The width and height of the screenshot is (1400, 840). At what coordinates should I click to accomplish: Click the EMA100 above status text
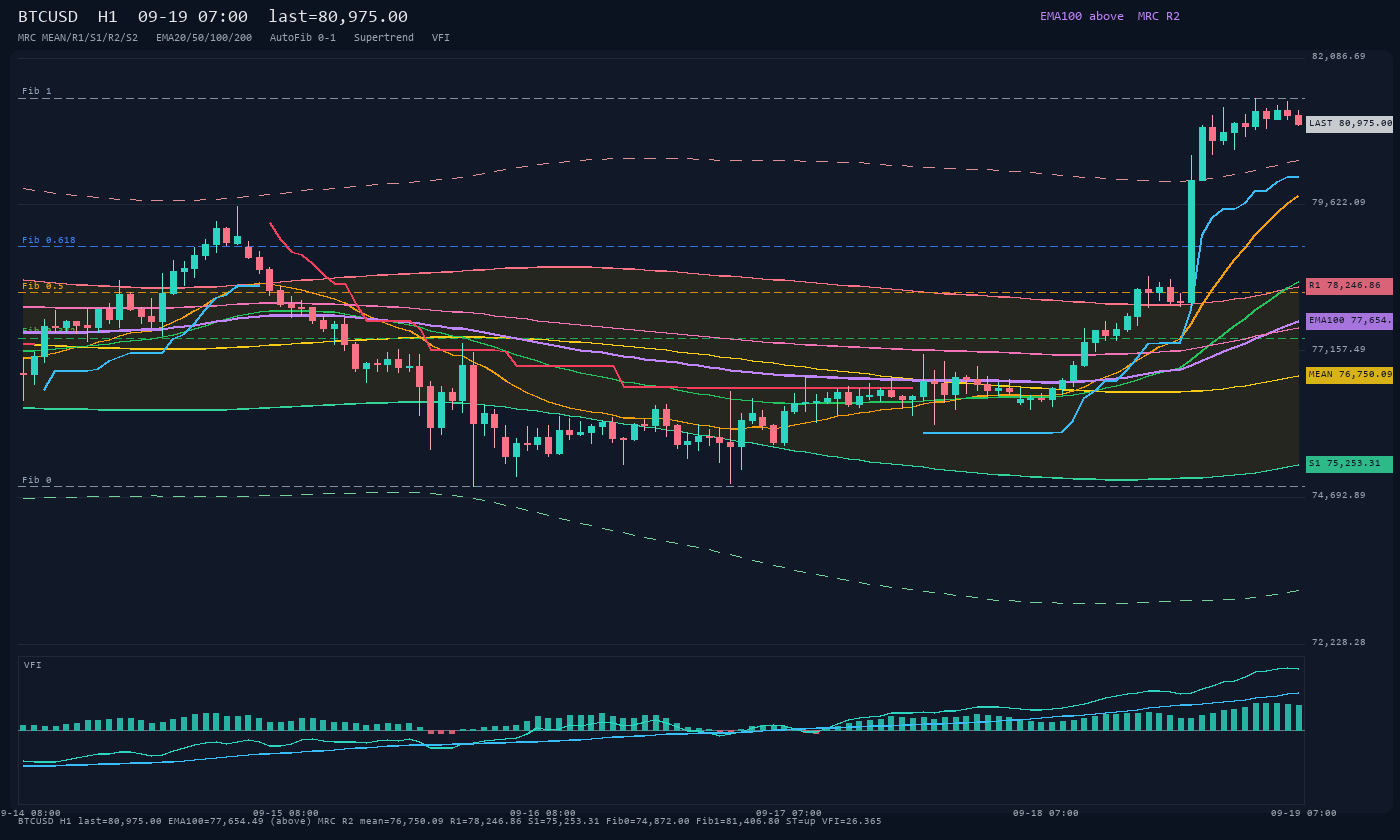click(x=1082, y=16)
